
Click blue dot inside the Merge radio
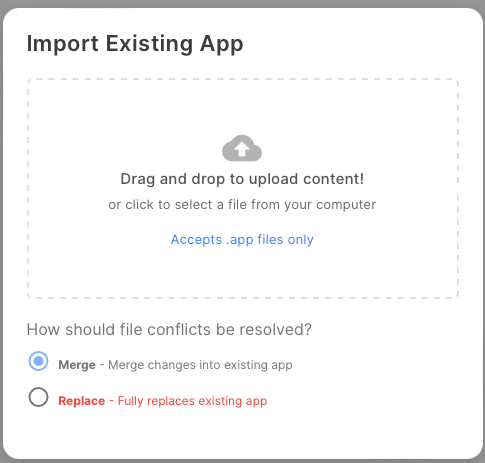(39, 361)
